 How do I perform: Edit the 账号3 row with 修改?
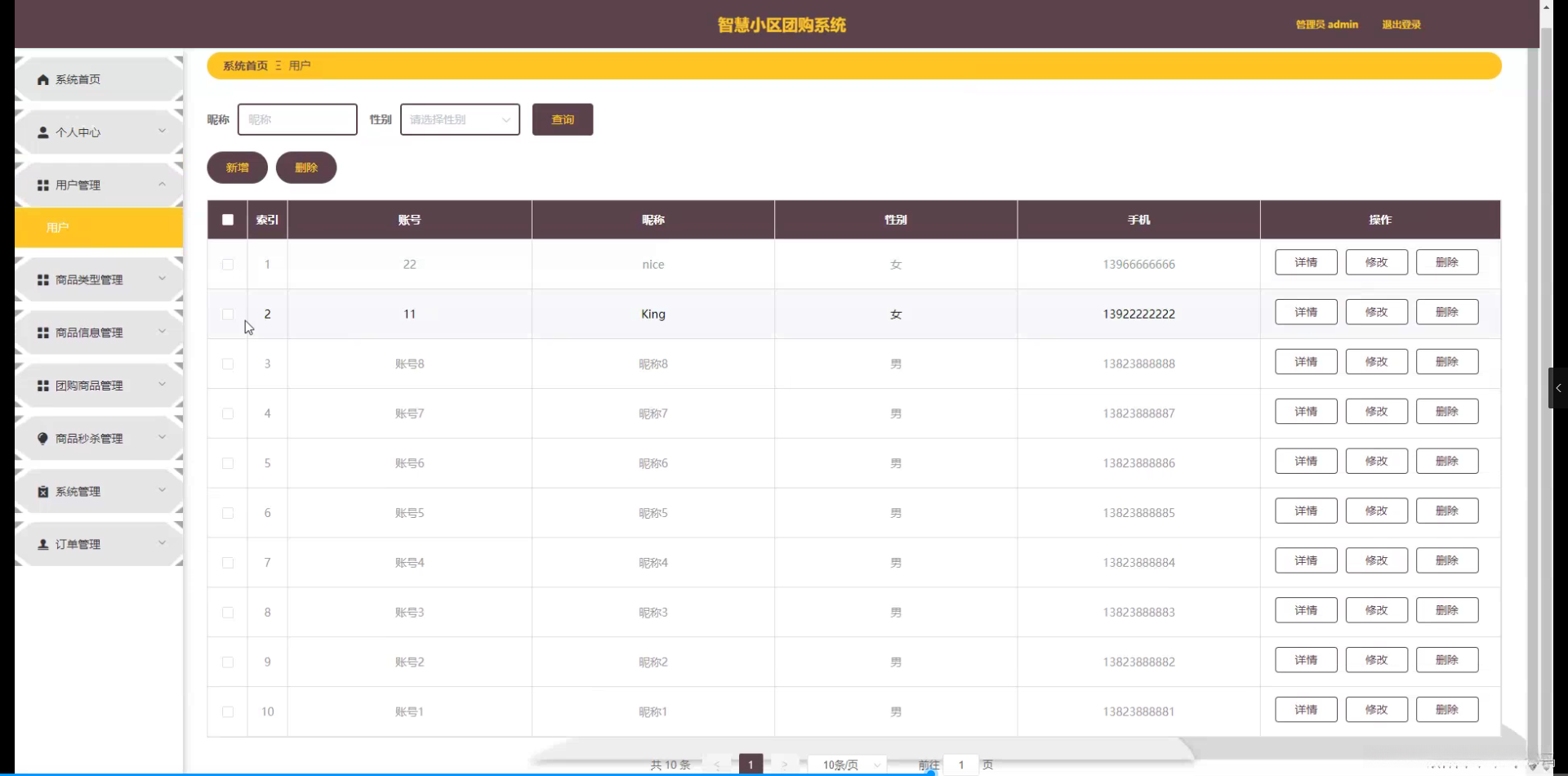pos(1377,611)
